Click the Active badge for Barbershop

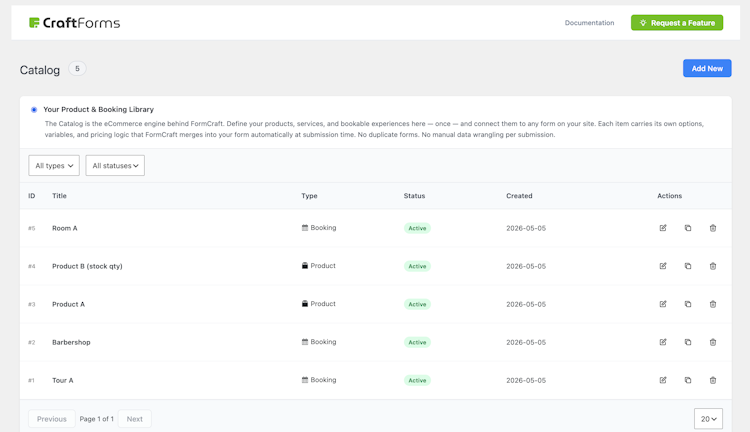point(417,342)
